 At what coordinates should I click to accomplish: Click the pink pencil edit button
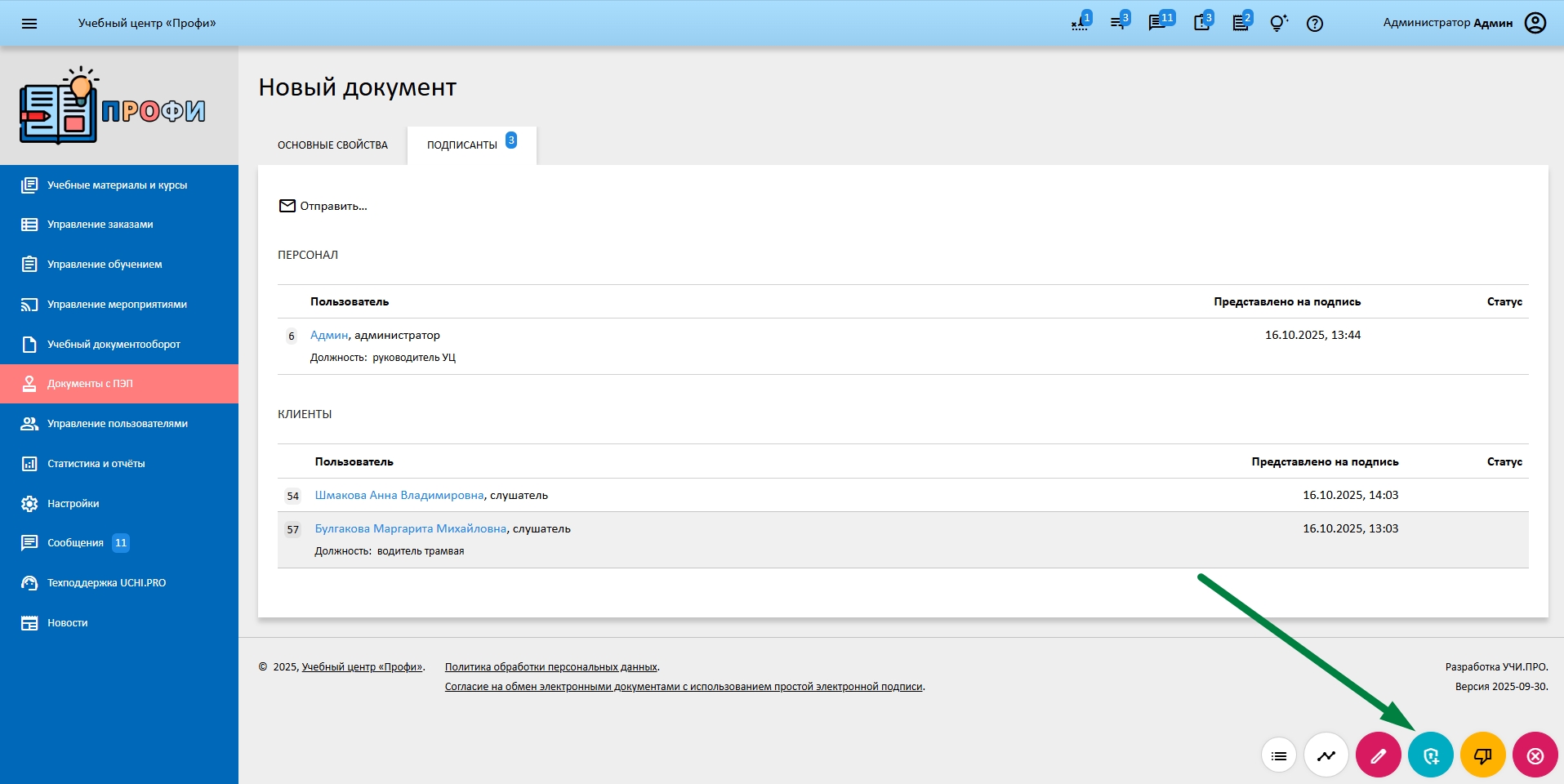click(1378, 755)
